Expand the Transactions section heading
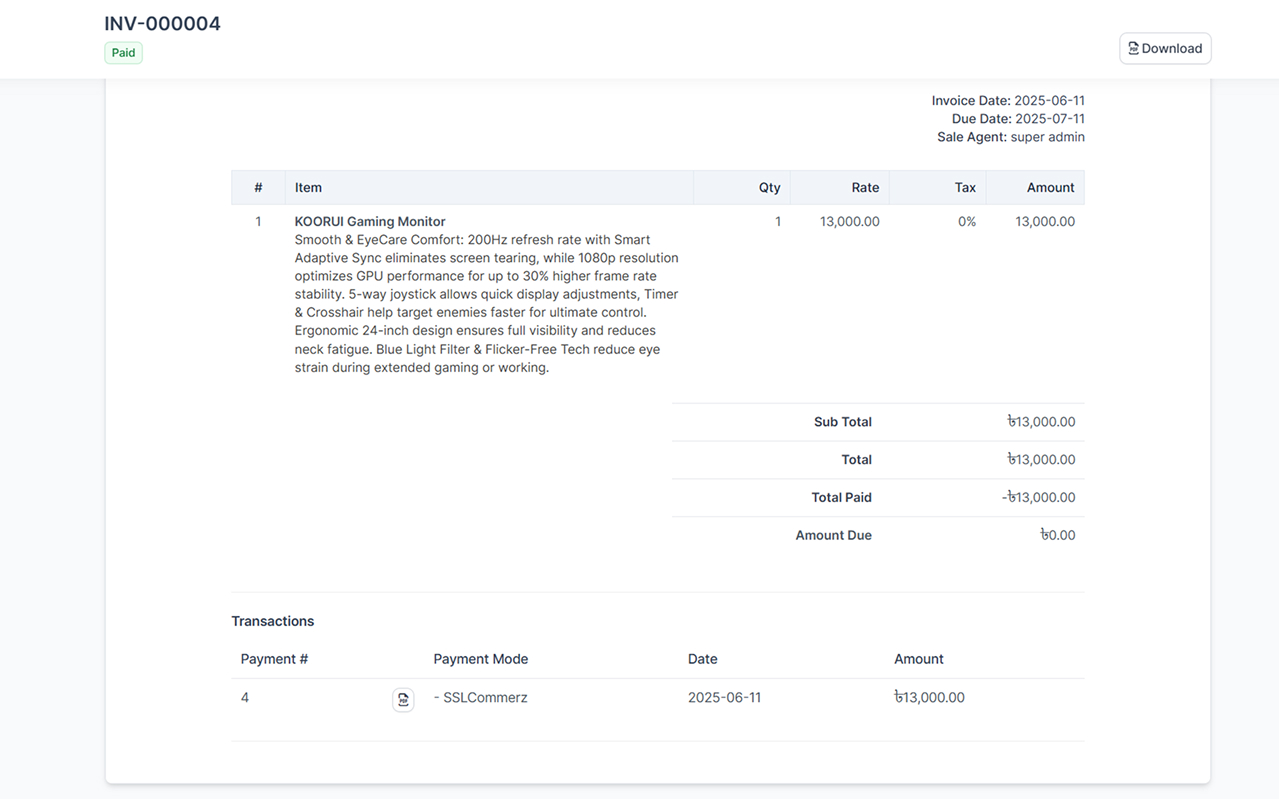The height and width of the screenshot is (799, 1279). [x=272, y=621]
